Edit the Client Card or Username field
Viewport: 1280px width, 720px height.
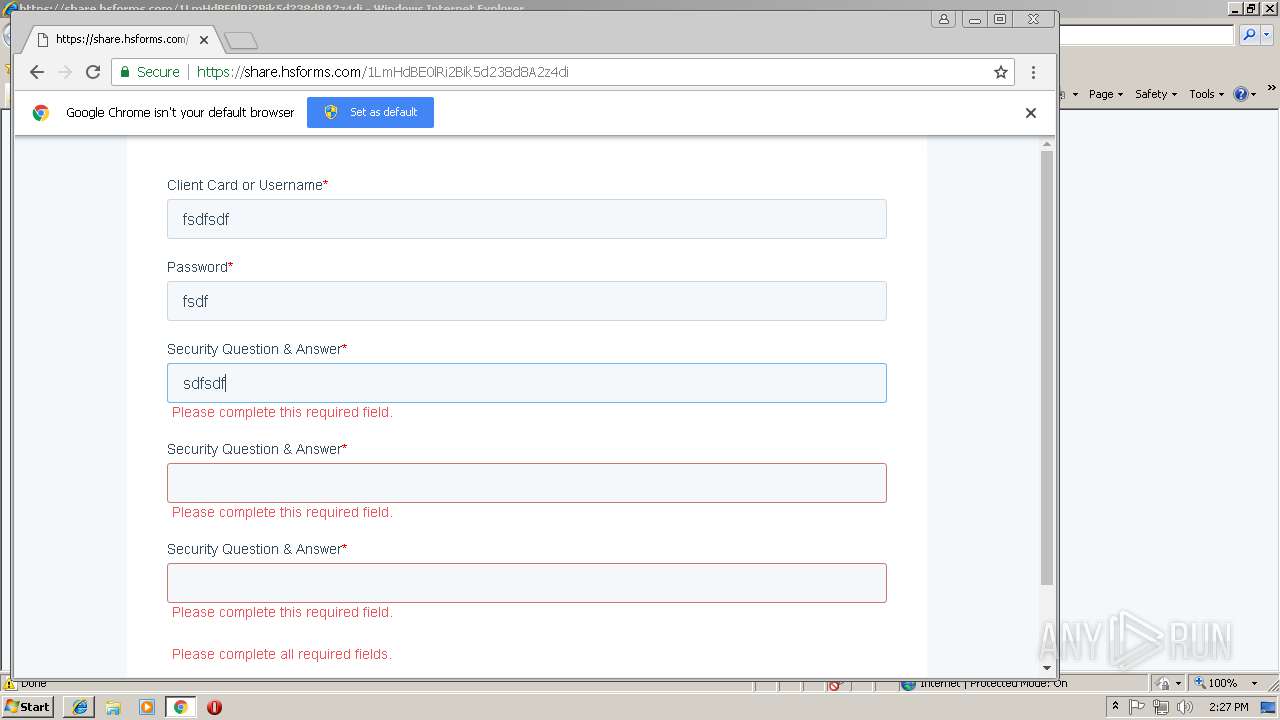tap(526, 219)
